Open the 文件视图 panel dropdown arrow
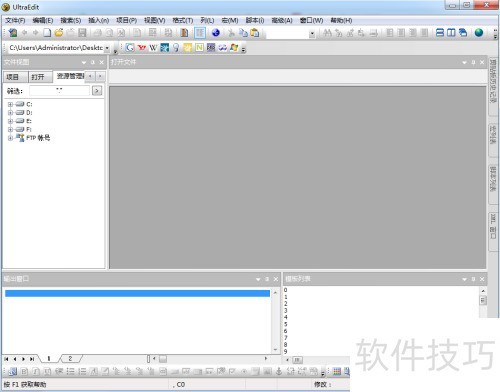Image resolution: width=500 pixels, height=392 pixels. coord(84,62)
